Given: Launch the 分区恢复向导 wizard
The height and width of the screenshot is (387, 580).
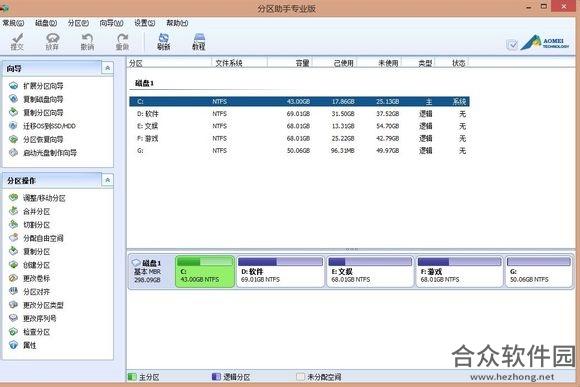Looking at the screenshot, I should pos(37,139).
